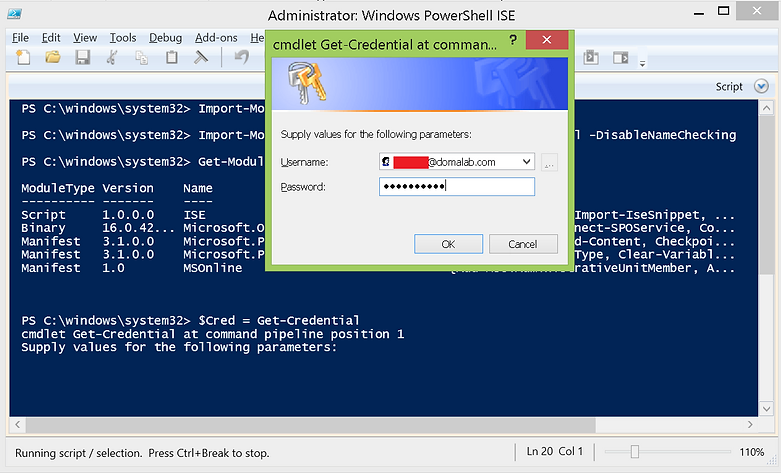Expand the Script pane chevron
Screen dimensions: 781x473
point(761,87)
